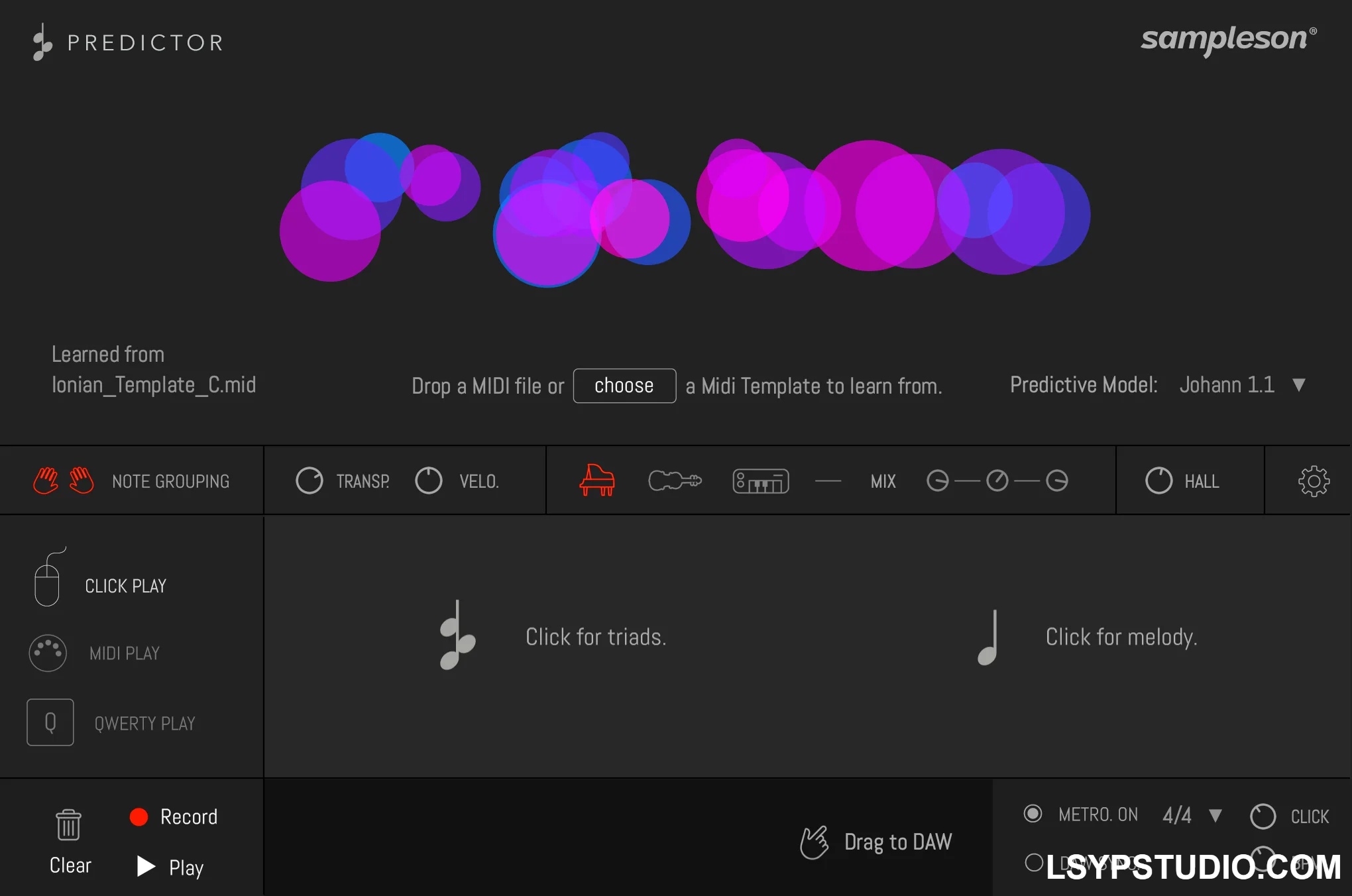Click the NOTE GROUPING label
The width and height of the screenshot is (1352, 896).
[171, 481]
